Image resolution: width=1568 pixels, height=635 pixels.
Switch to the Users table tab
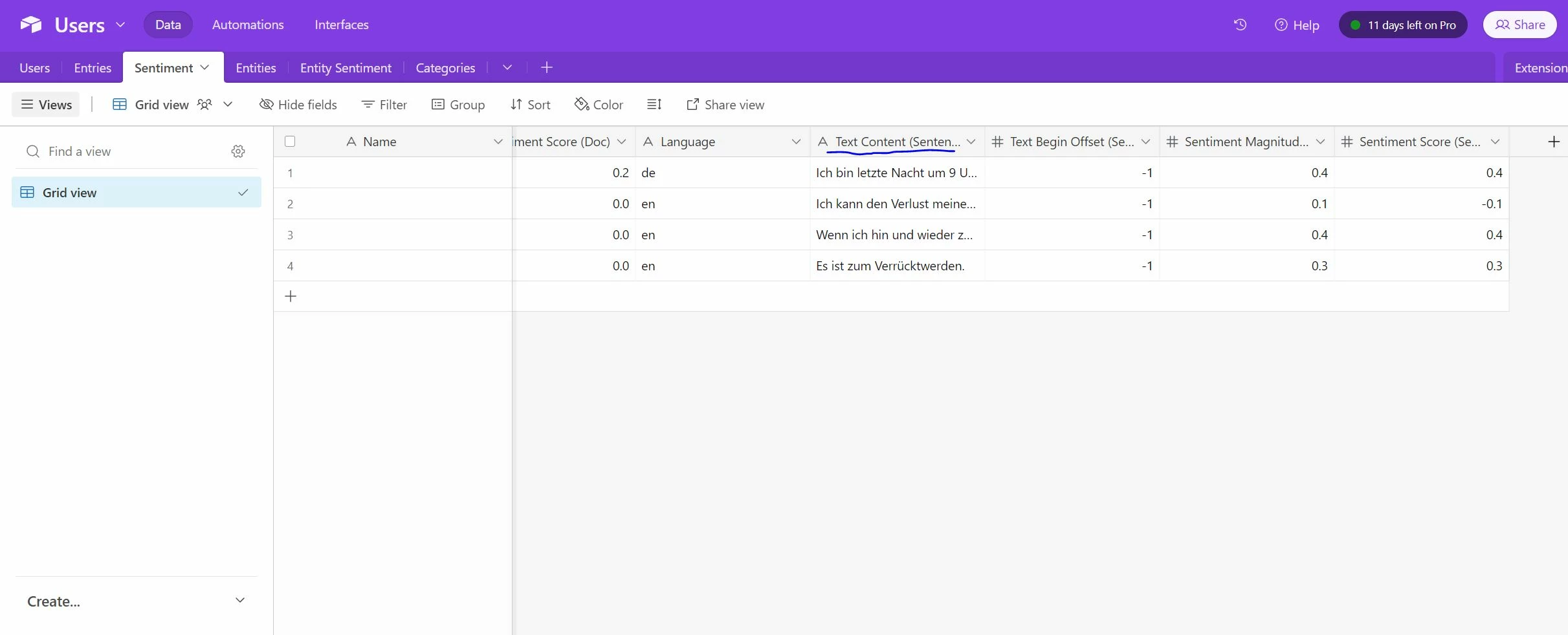pyautogui.click(x=34, y=68)
